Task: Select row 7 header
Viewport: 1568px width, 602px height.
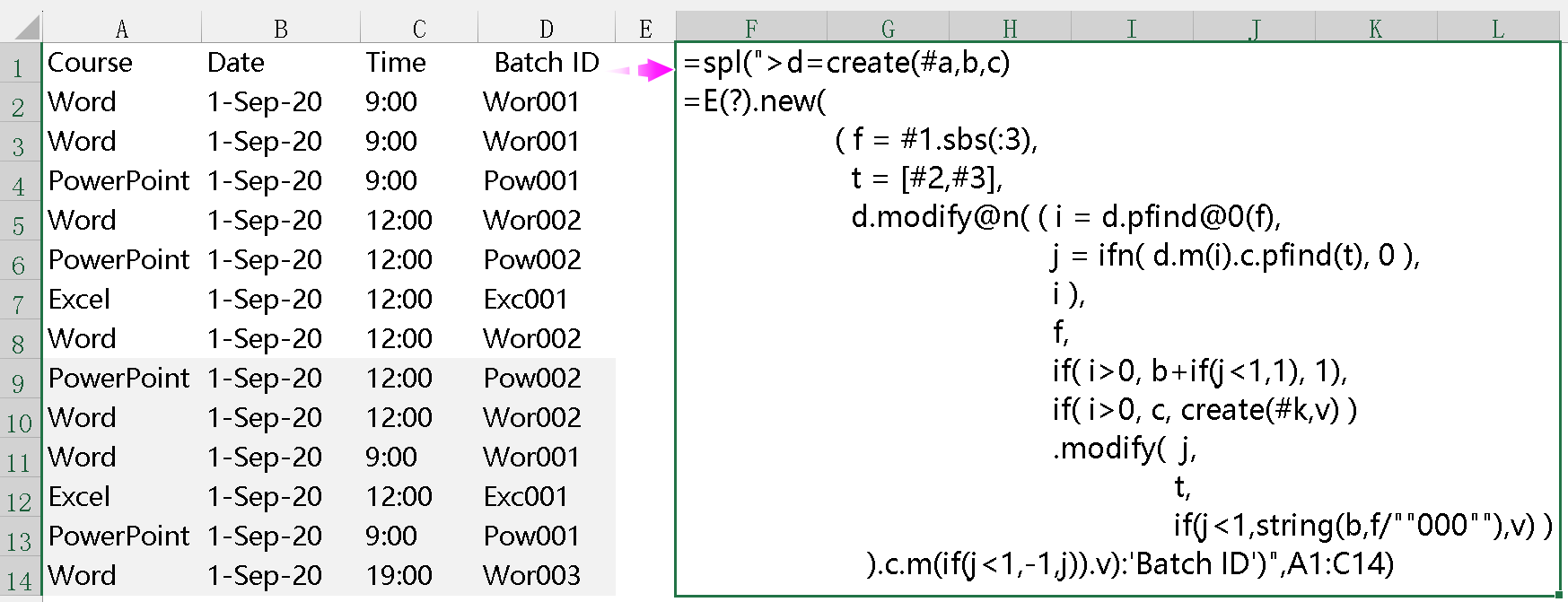Action: (x=19, y=304)
